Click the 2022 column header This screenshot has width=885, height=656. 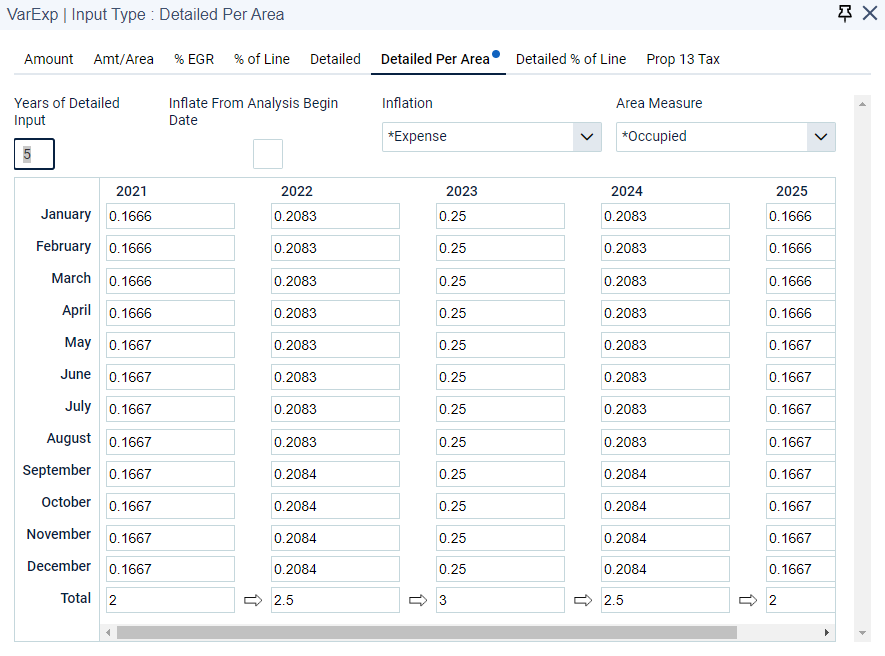tap(297, 191)
